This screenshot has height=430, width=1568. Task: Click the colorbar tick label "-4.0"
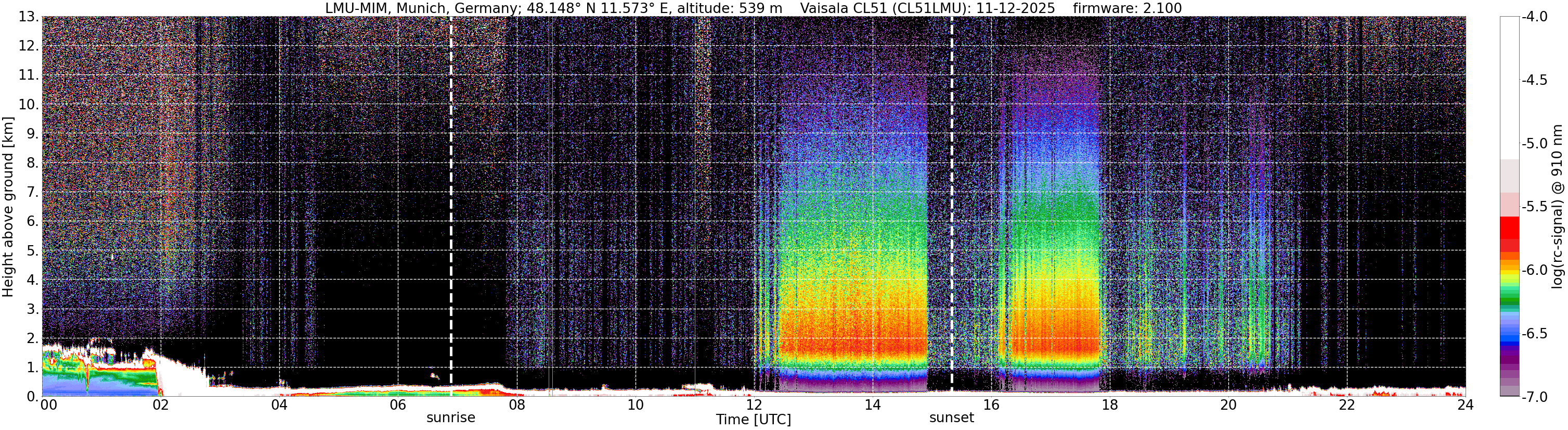tap(1535, 17)
